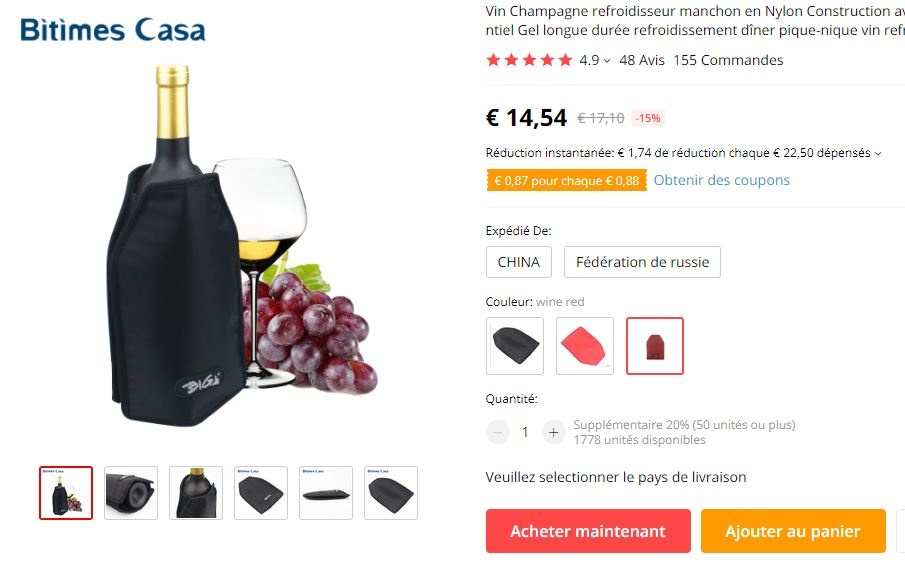Select Fédération de russie shipping origin
905x571 pixels.
[642, 262]
